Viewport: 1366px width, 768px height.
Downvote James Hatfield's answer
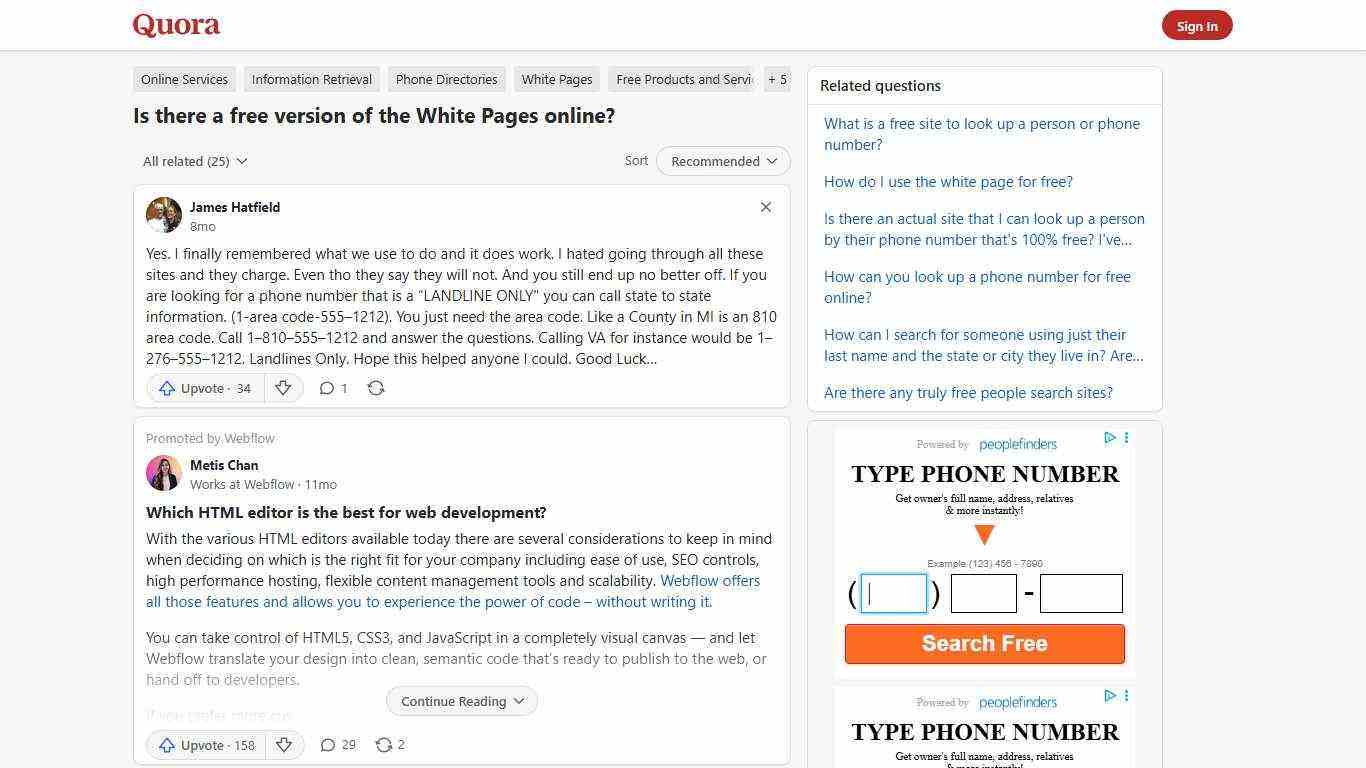pyautogui.click(x=284, y=388)
